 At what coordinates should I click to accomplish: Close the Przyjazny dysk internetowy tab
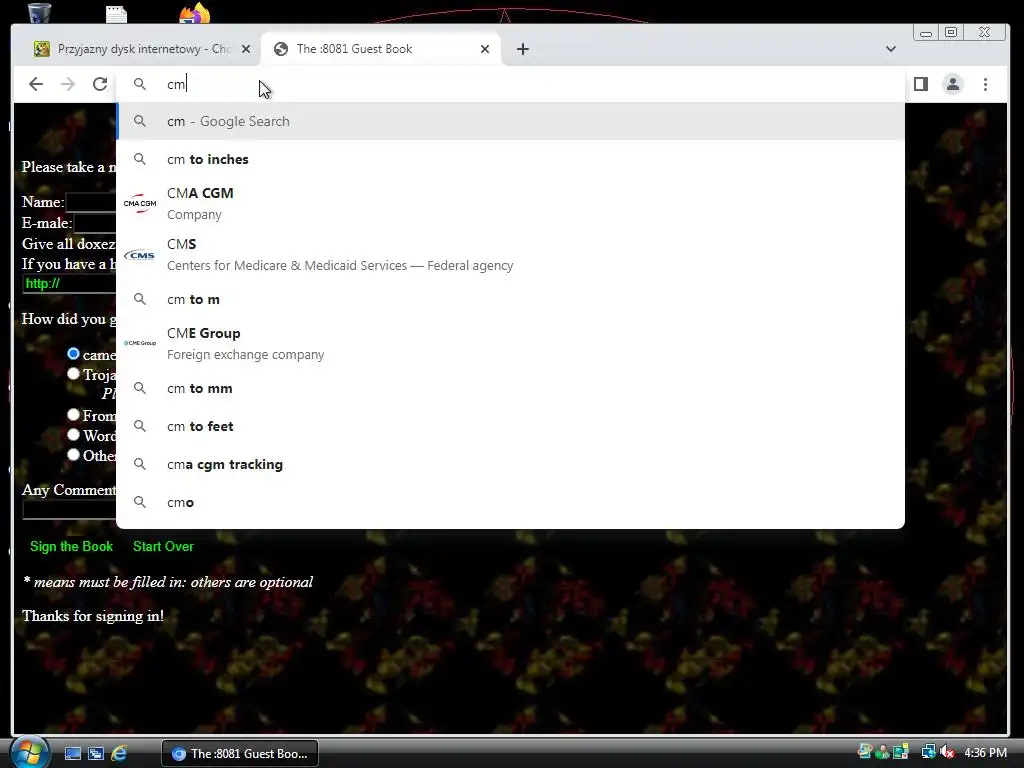click(x=246, y=49)
